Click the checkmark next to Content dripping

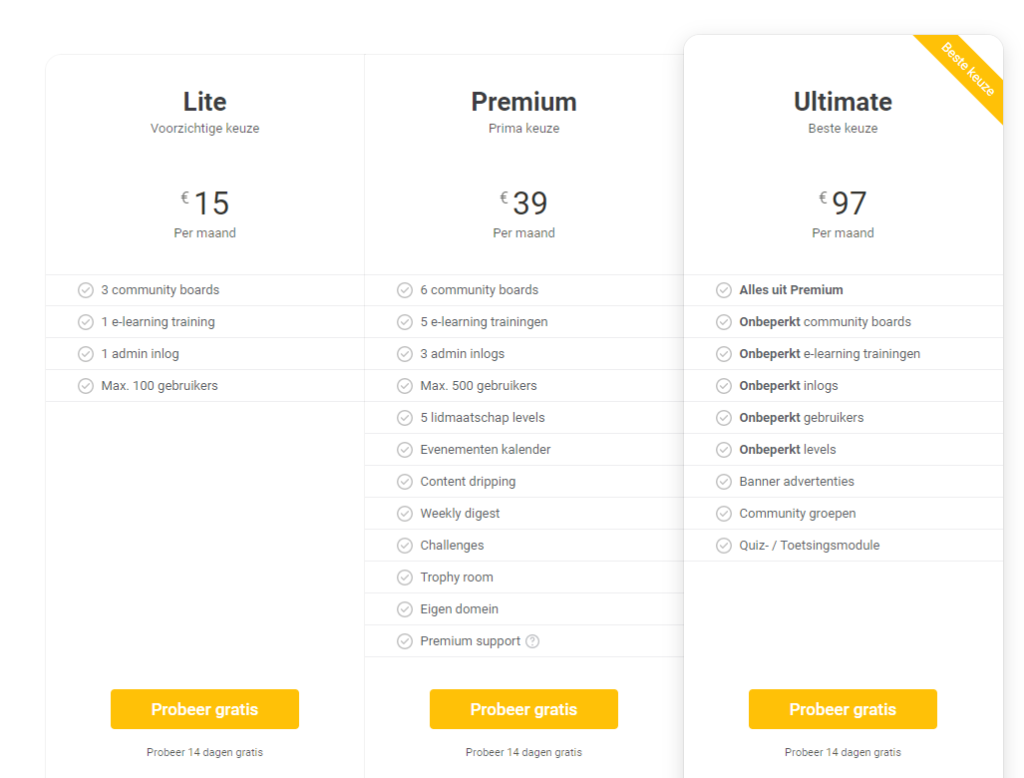405,481
